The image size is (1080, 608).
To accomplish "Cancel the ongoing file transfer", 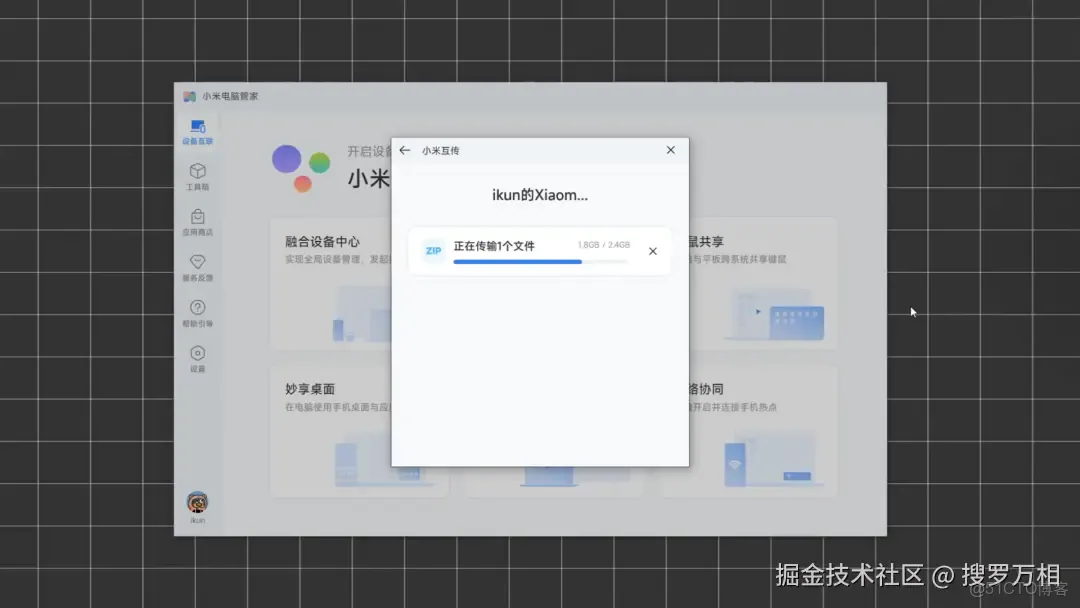I will coord(653,251).
